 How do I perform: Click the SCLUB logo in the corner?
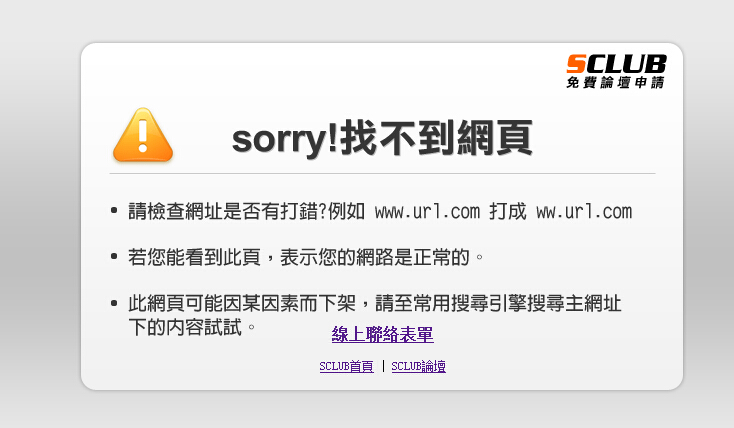point(616,71)
